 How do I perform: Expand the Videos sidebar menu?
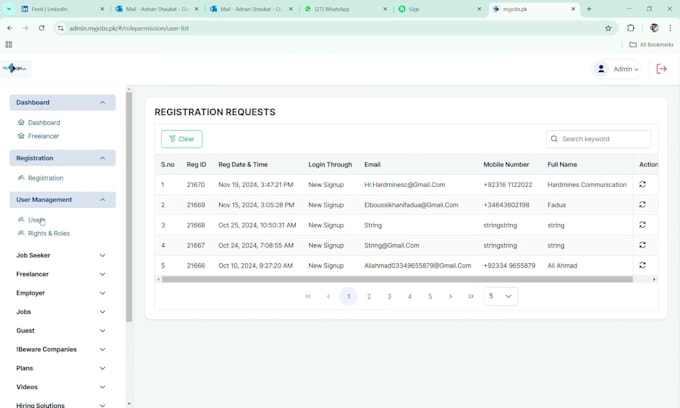point(61,387)
